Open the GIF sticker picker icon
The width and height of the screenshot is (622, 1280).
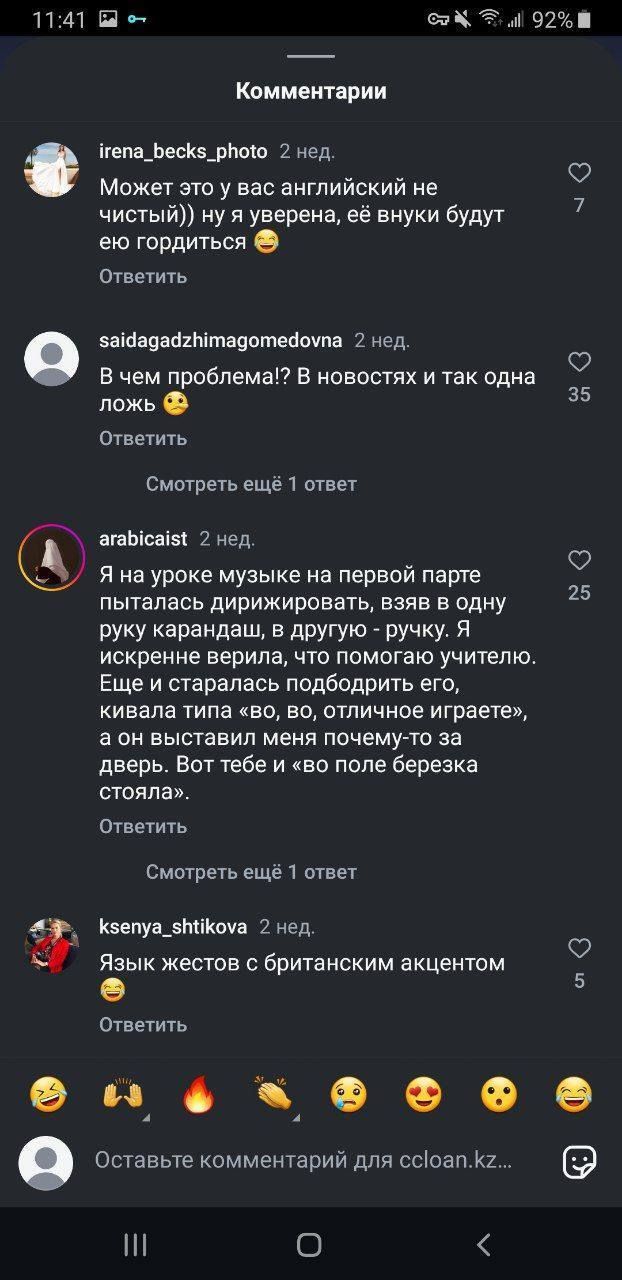pos(580,1161)
